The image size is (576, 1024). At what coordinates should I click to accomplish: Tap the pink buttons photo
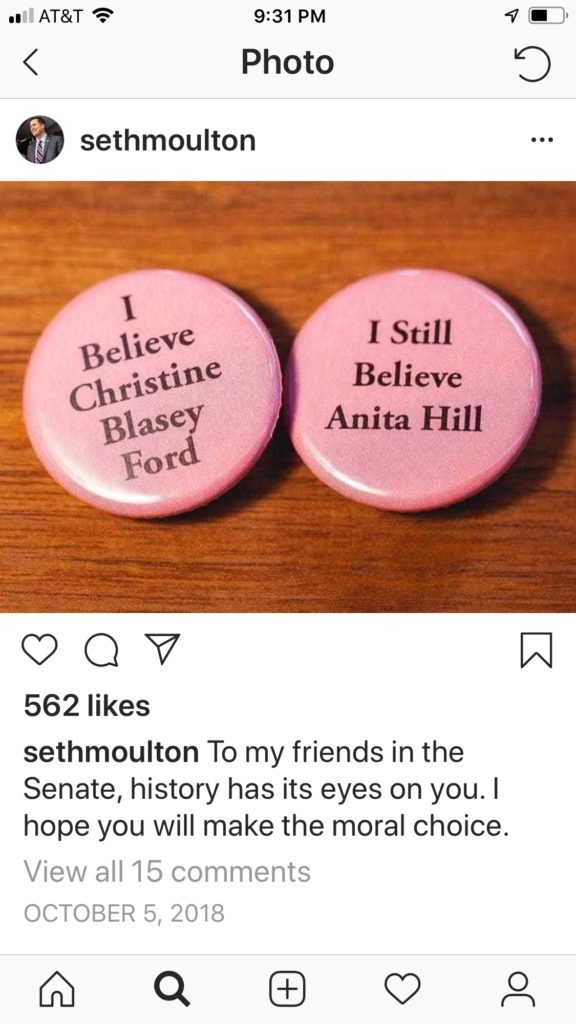(x=288, y=397)
